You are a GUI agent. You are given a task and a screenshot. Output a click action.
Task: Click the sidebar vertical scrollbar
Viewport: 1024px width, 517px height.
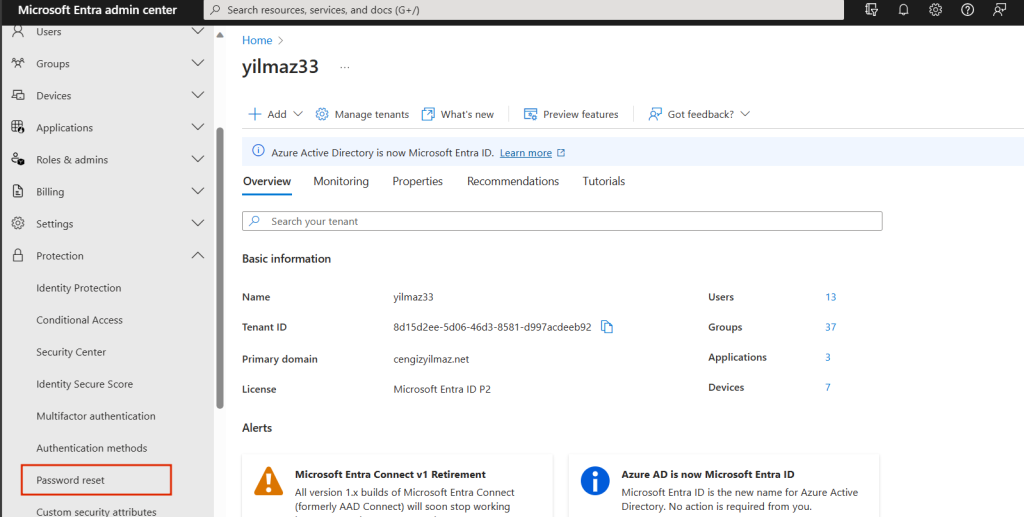pyautogui.click(x=220, y=267)
